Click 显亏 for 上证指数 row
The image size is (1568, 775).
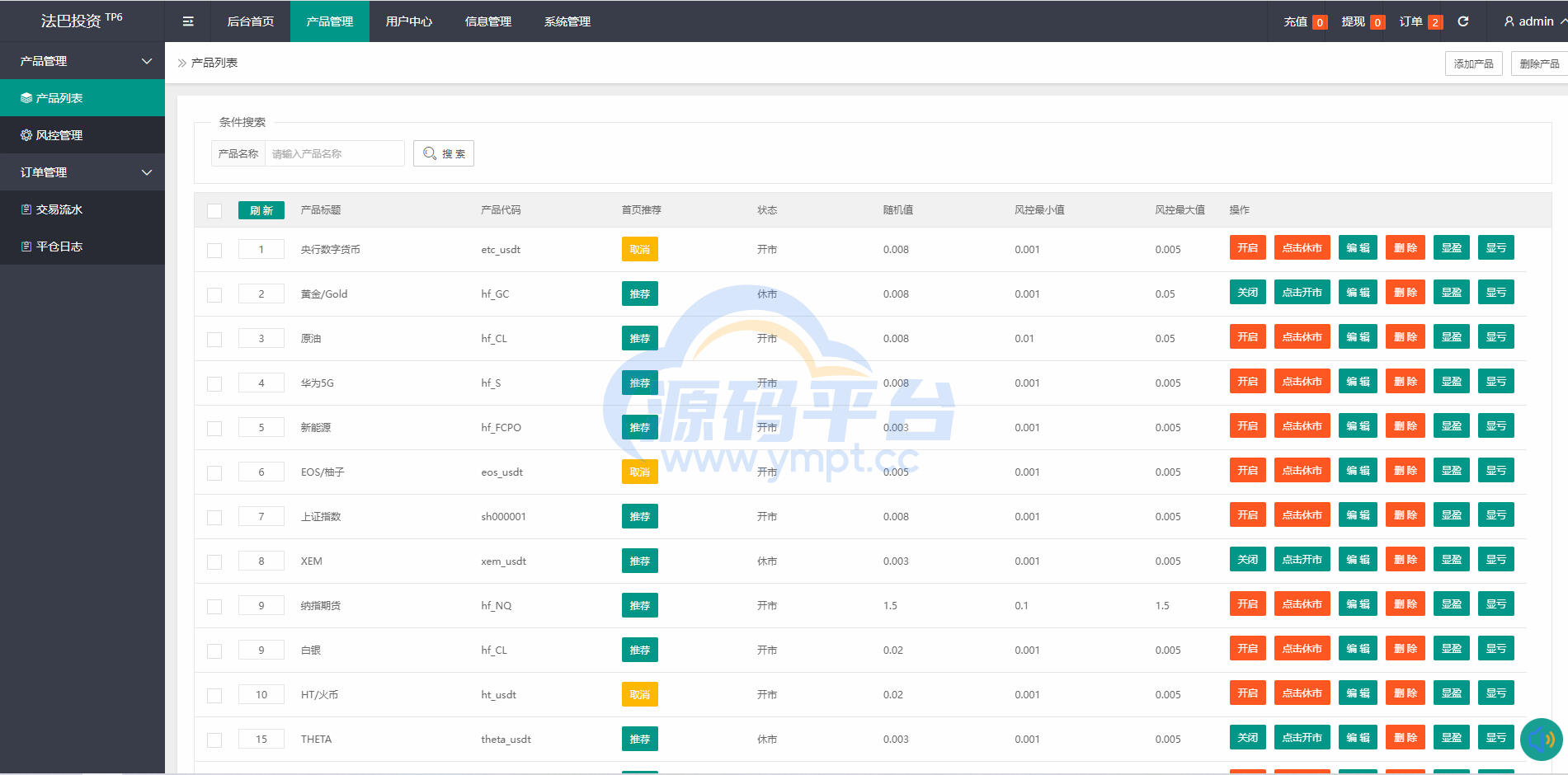(1496, 514)
